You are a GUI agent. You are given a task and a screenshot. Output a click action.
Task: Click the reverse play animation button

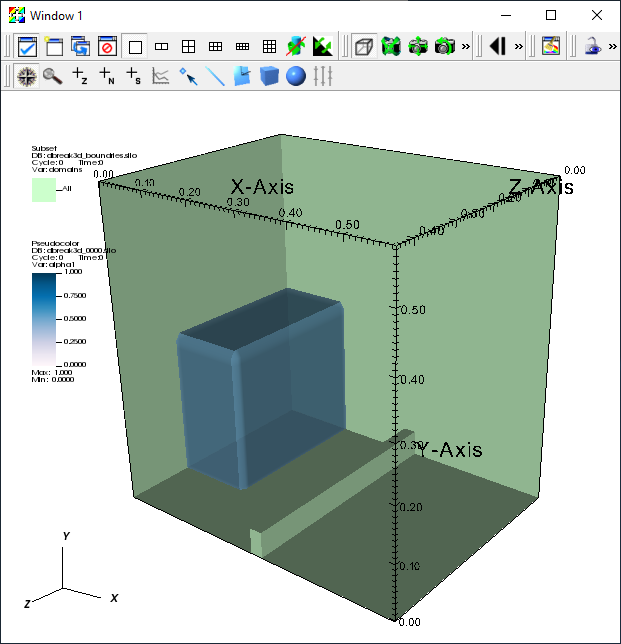[x=498, y=46]
